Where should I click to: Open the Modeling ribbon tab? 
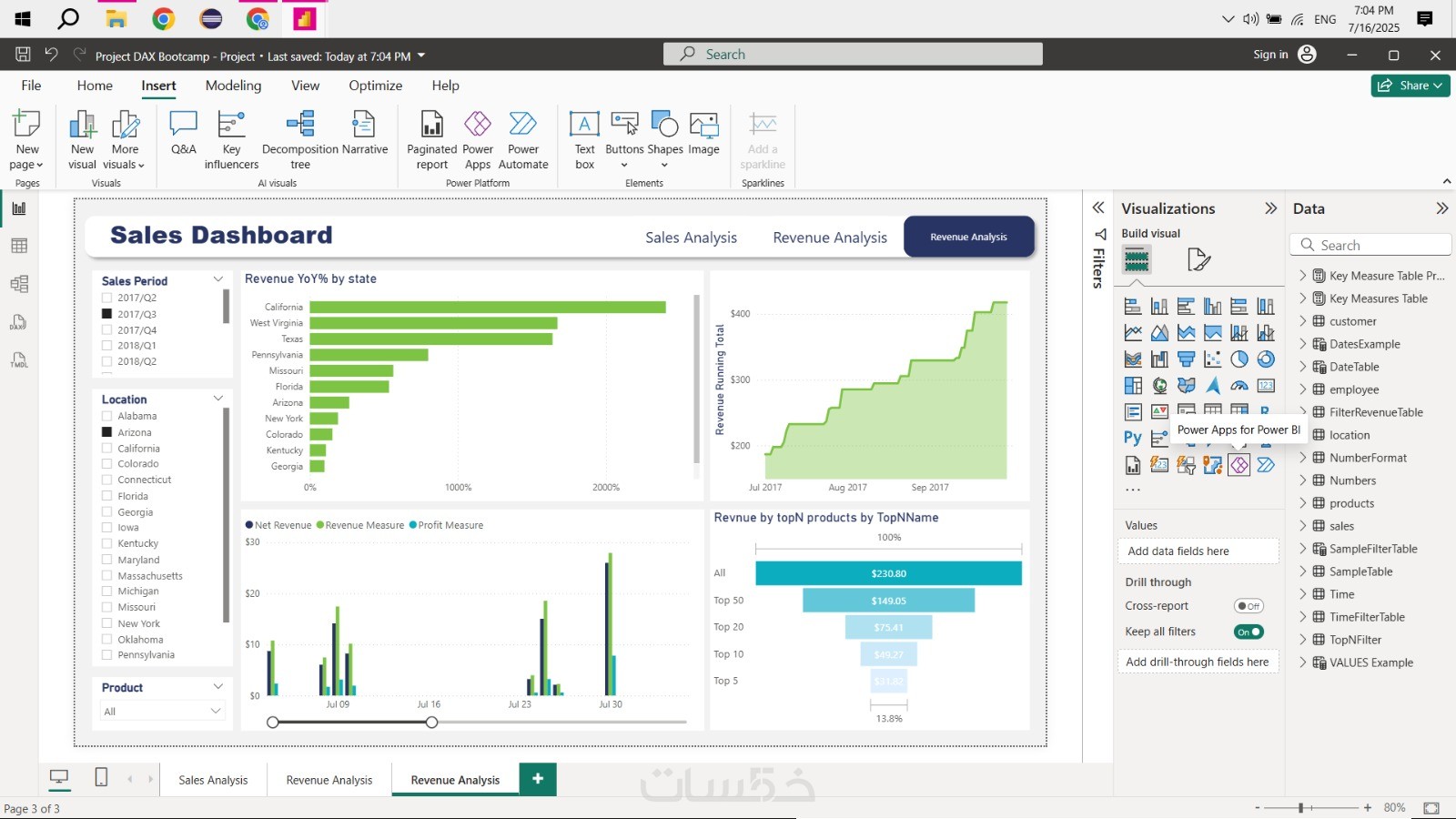coord(233,86)
